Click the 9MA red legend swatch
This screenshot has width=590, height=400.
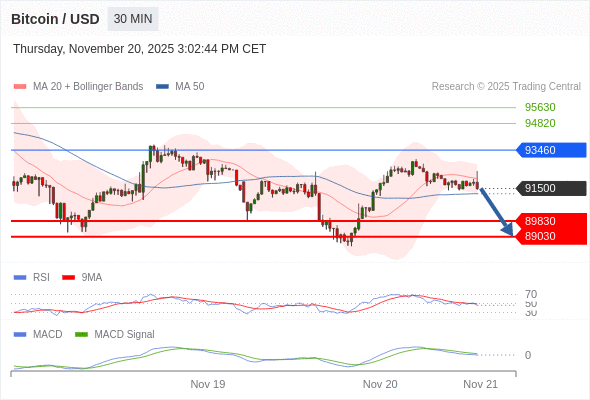click(x=68, y=278)
